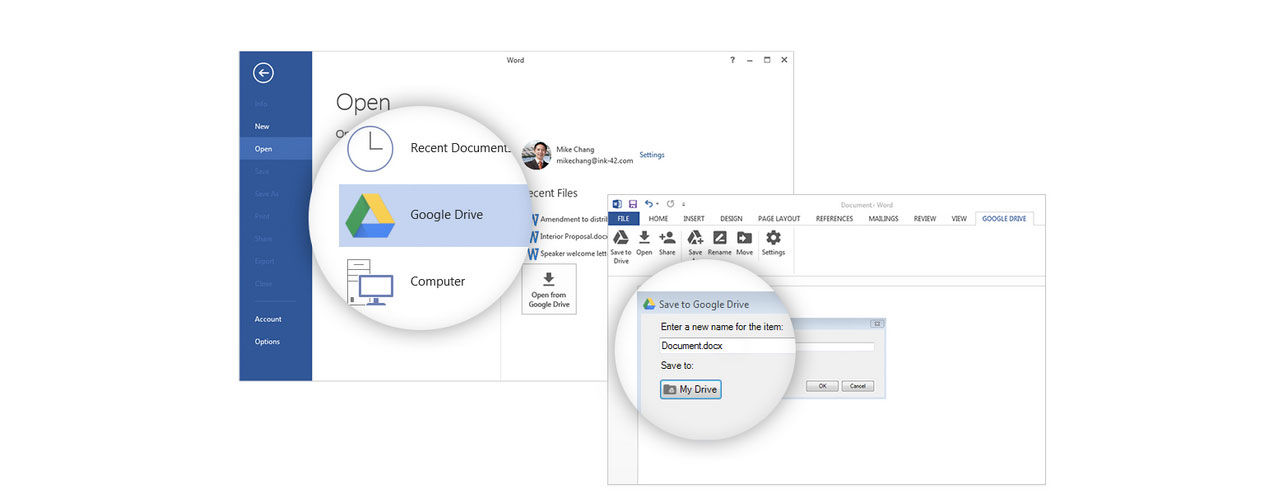Click the Open from Google Drive button
The image size is (1280, 496).
click(549, 289)
